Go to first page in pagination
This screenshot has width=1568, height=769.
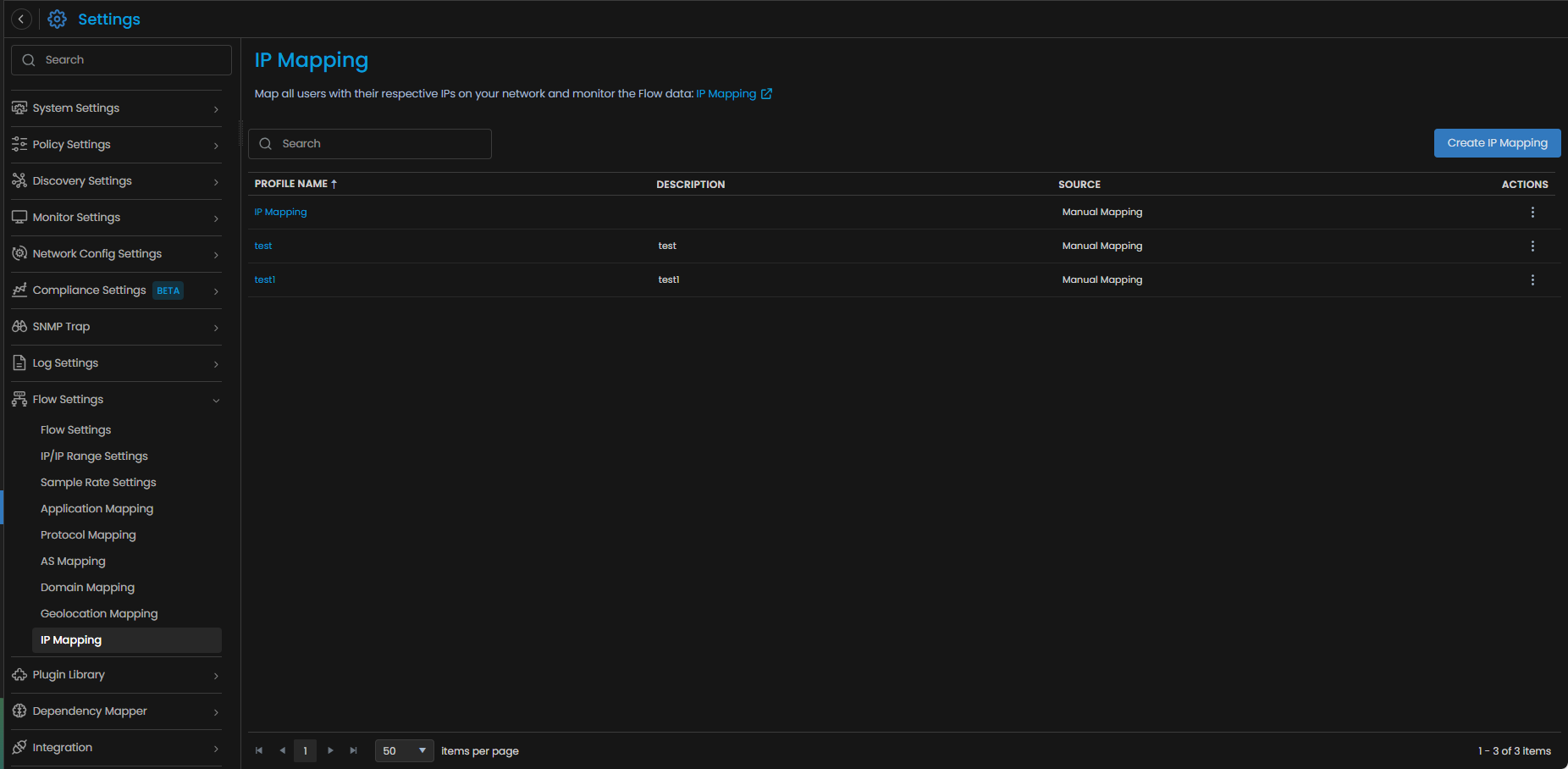pyautogui.click(x=259, y=750)
